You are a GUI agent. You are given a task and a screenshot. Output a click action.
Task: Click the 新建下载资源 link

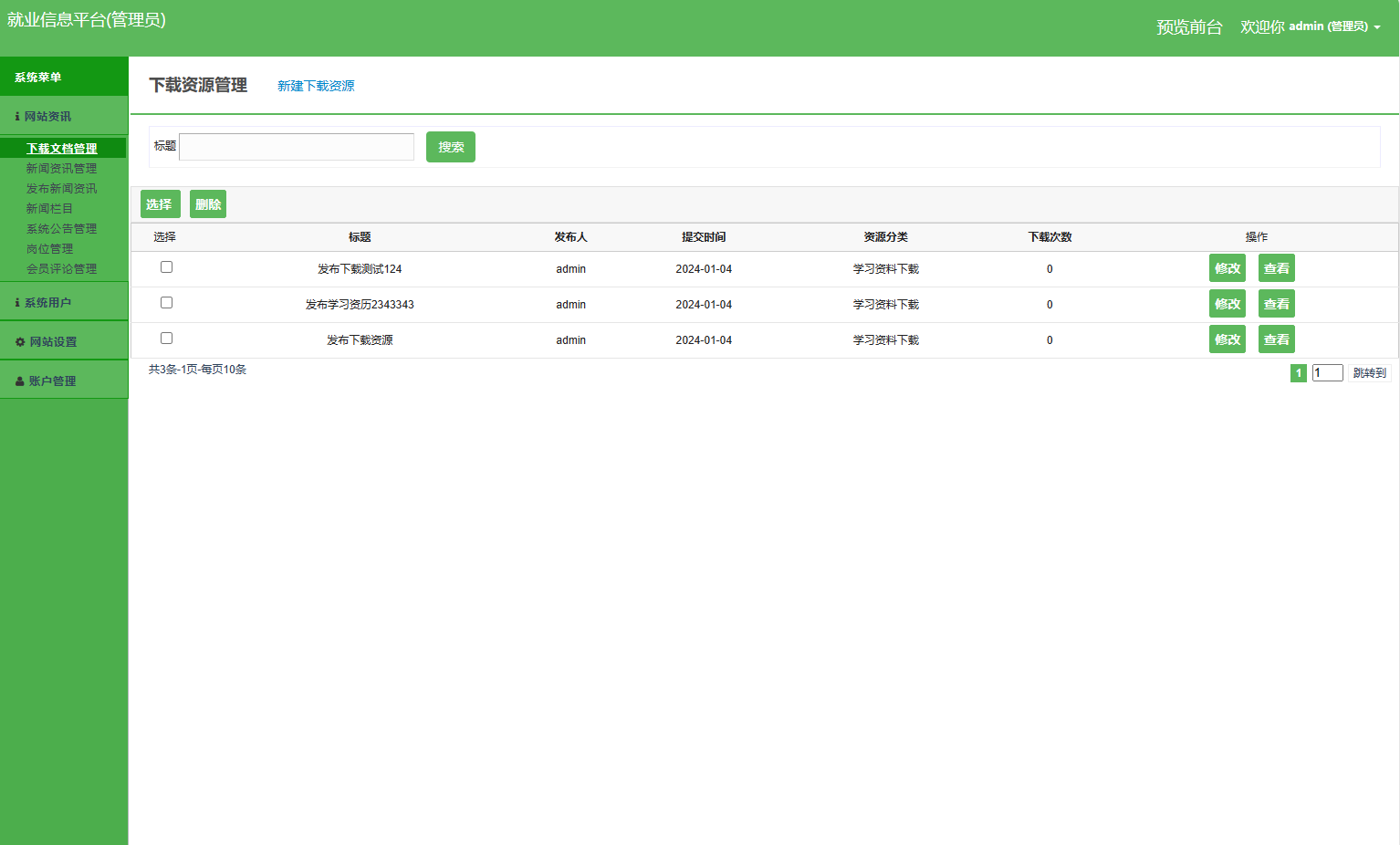(x=316, y=86)
